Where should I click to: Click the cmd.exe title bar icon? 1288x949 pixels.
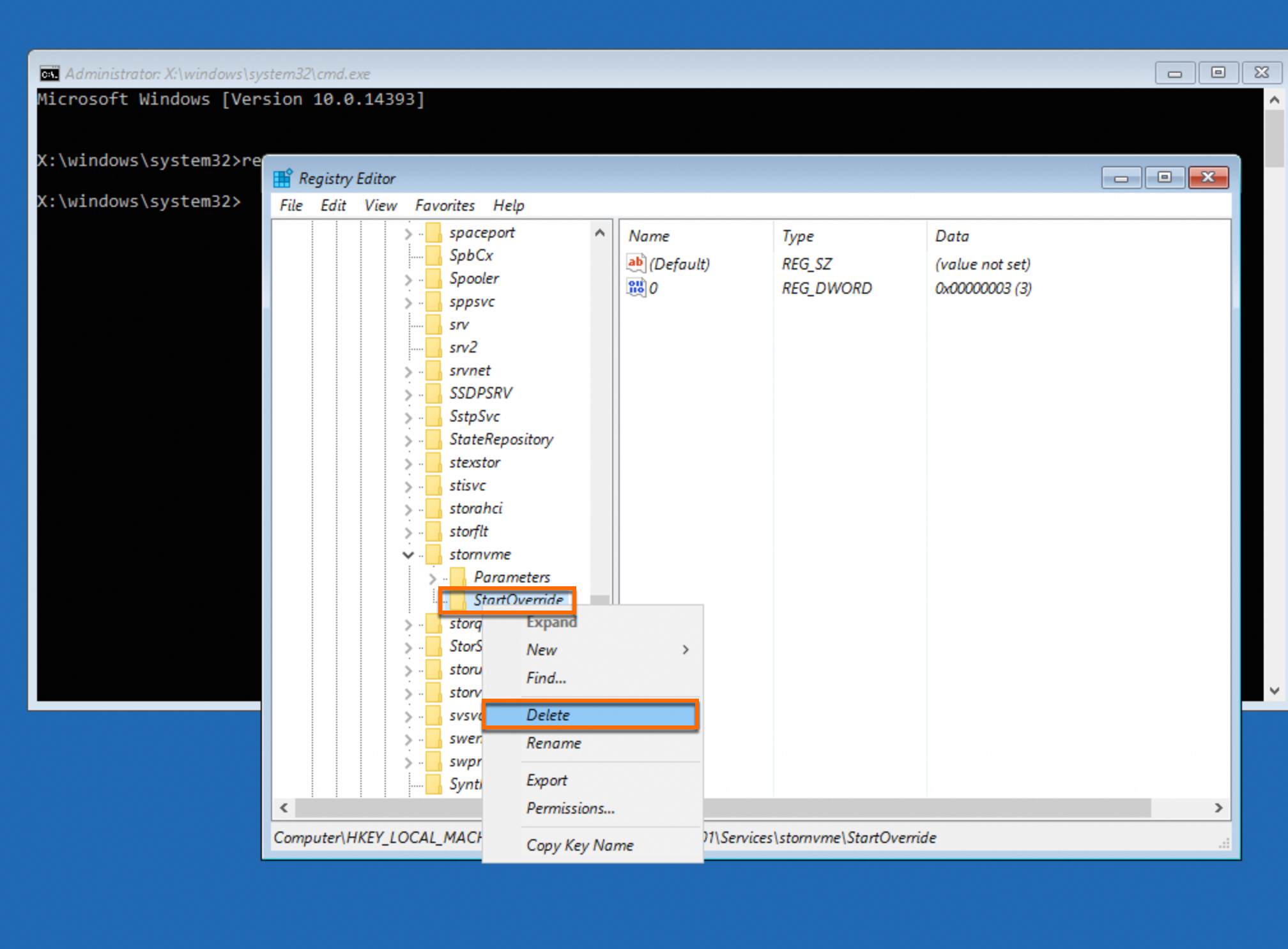(x=49, y=74)
